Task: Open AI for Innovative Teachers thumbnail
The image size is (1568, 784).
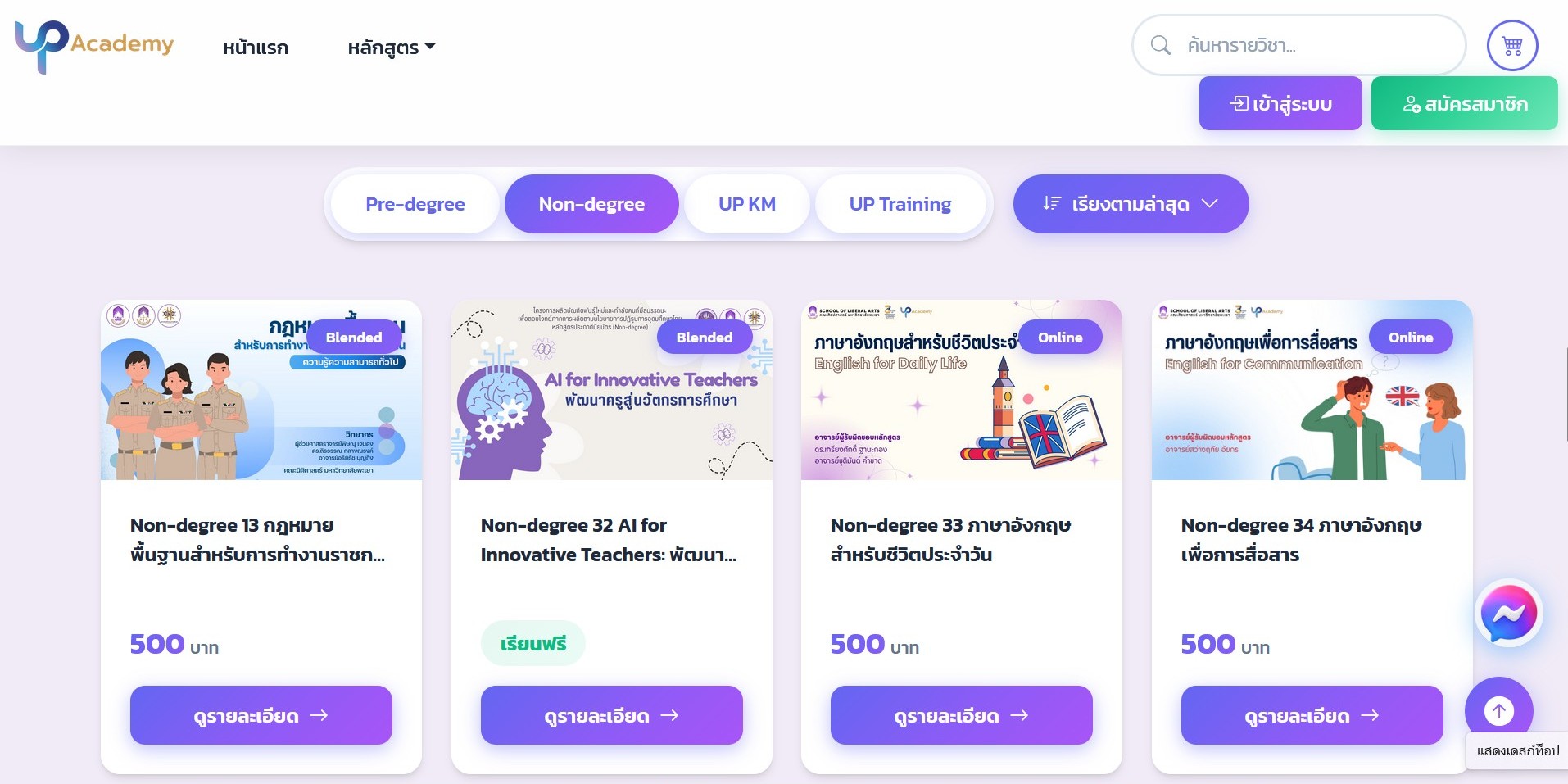Action: pos(612,390)
